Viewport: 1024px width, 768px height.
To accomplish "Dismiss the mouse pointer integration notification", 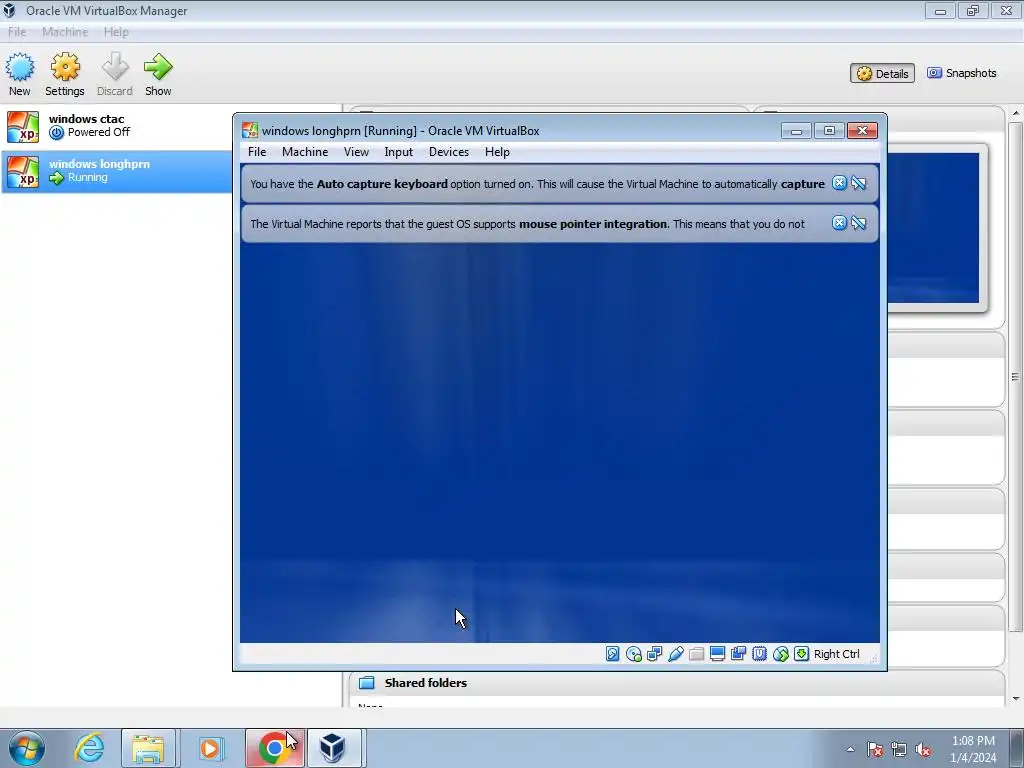I will point(839,223).
